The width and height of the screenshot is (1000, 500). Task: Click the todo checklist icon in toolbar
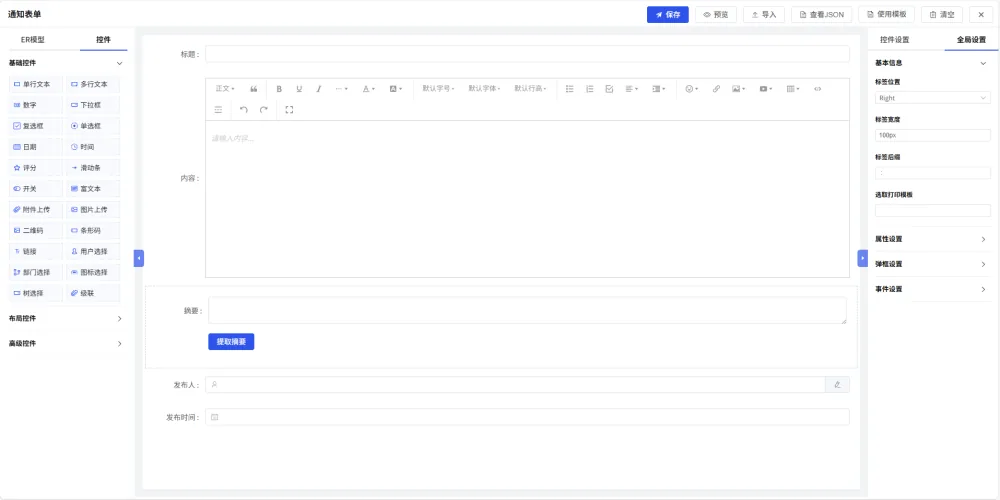point(609,89)
